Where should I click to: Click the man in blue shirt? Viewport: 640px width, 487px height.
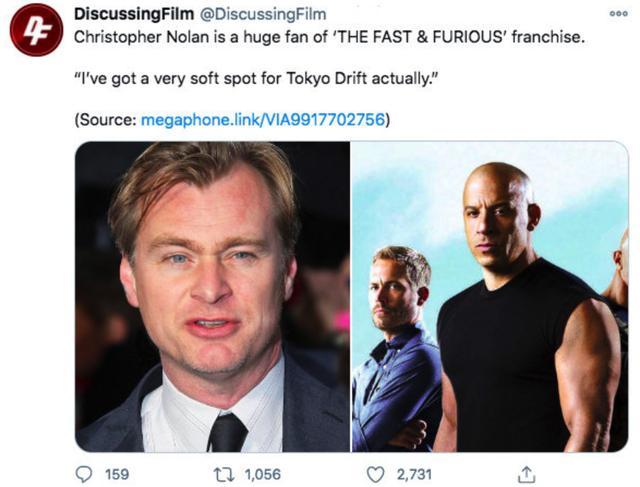pyautogui.click(x=396, y=349)
